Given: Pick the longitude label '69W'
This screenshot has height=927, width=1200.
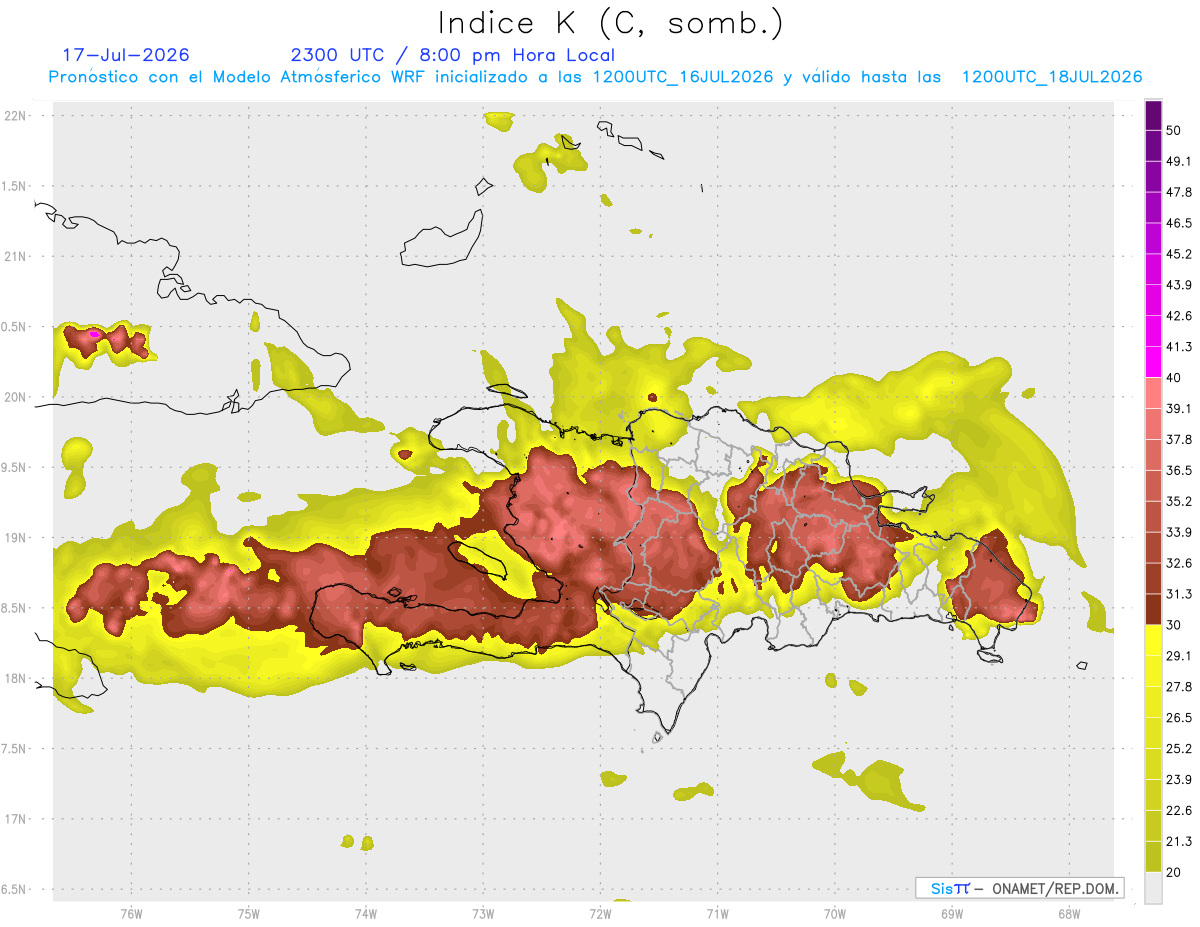Looking at the screenshot, I should point(952,914).
